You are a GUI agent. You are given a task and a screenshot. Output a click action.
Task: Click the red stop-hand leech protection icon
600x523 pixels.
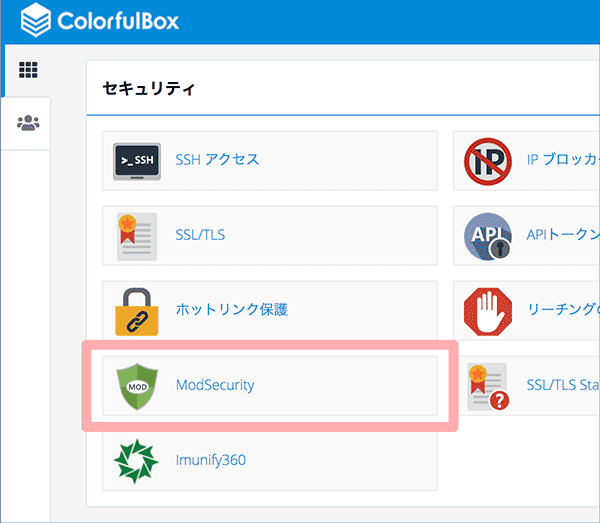(x=487, y=310)
